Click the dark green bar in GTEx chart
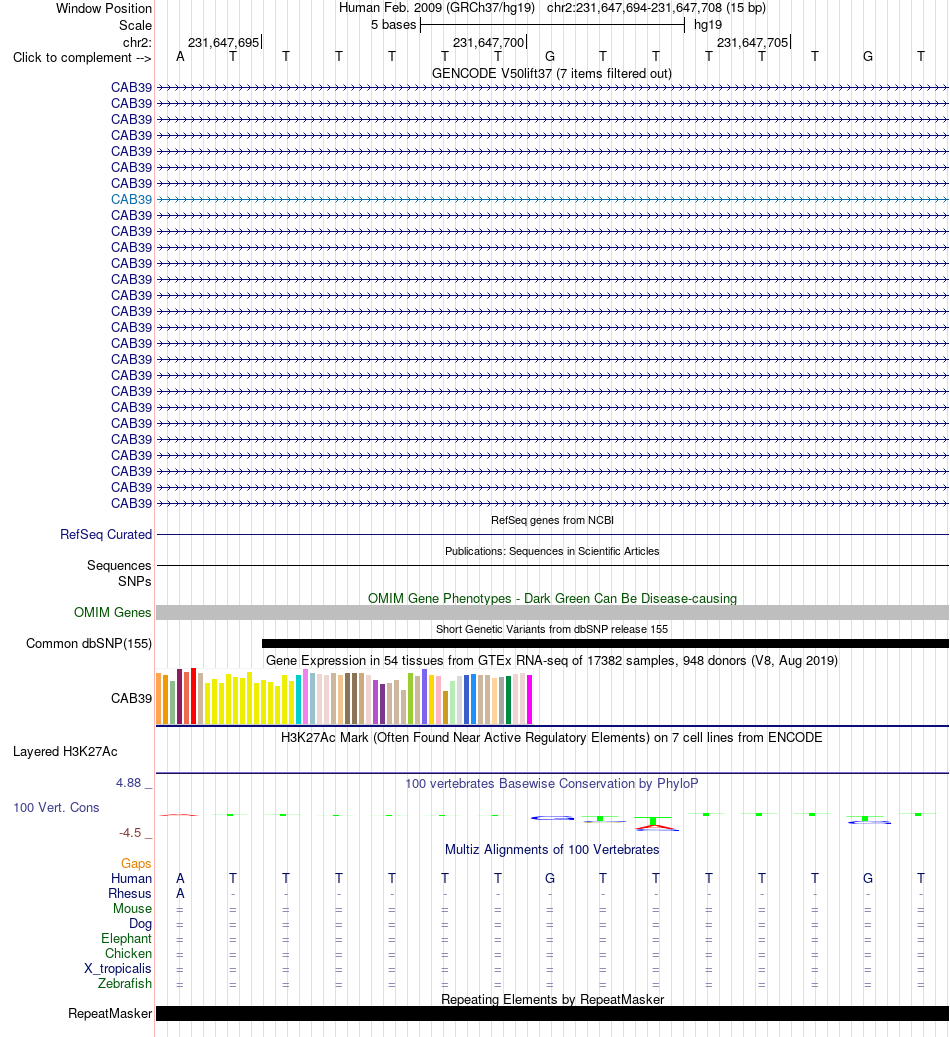The height and width of the screenshot is (1037, 950). click(x=508, y=700)
